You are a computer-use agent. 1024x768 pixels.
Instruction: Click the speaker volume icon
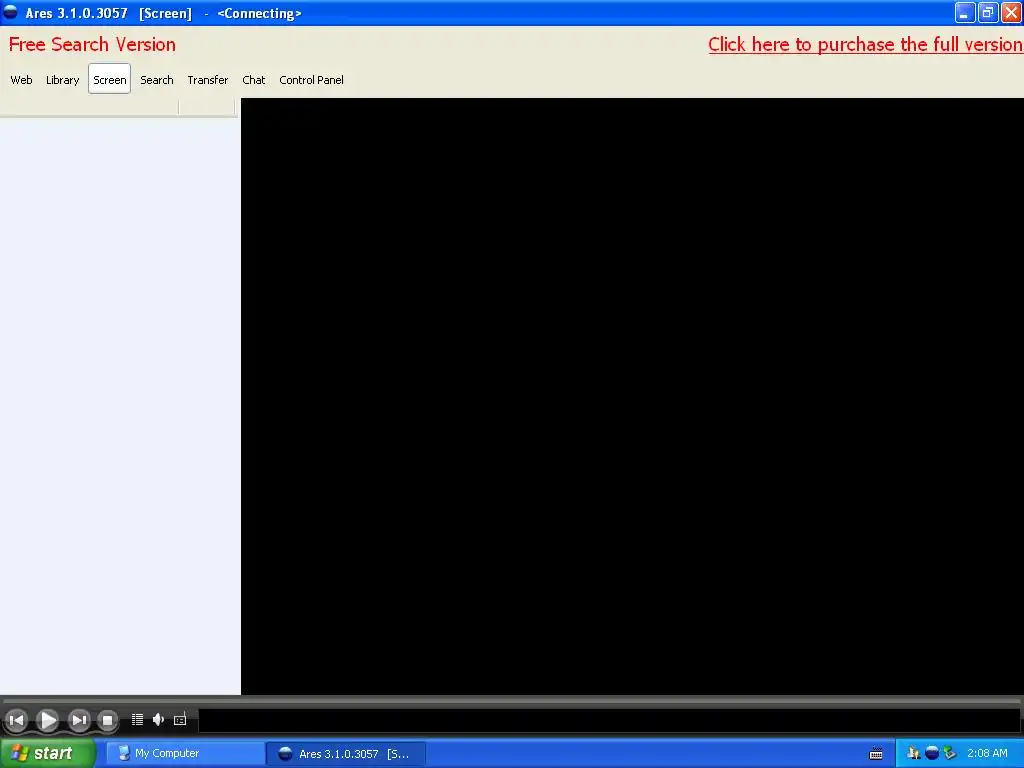click(x=158, y=720)
